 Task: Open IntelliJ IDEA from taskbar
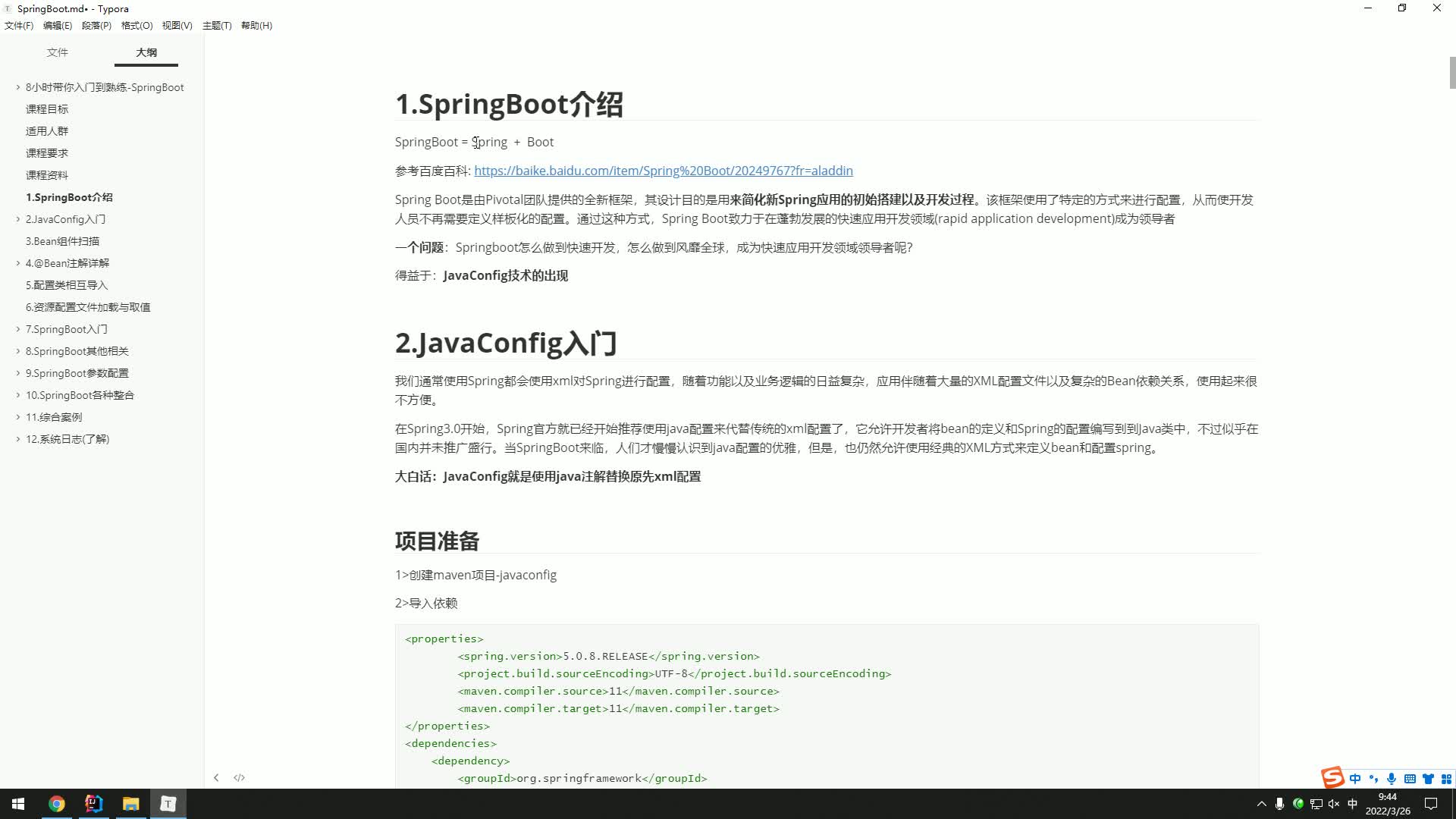click(x=94, y=804)
